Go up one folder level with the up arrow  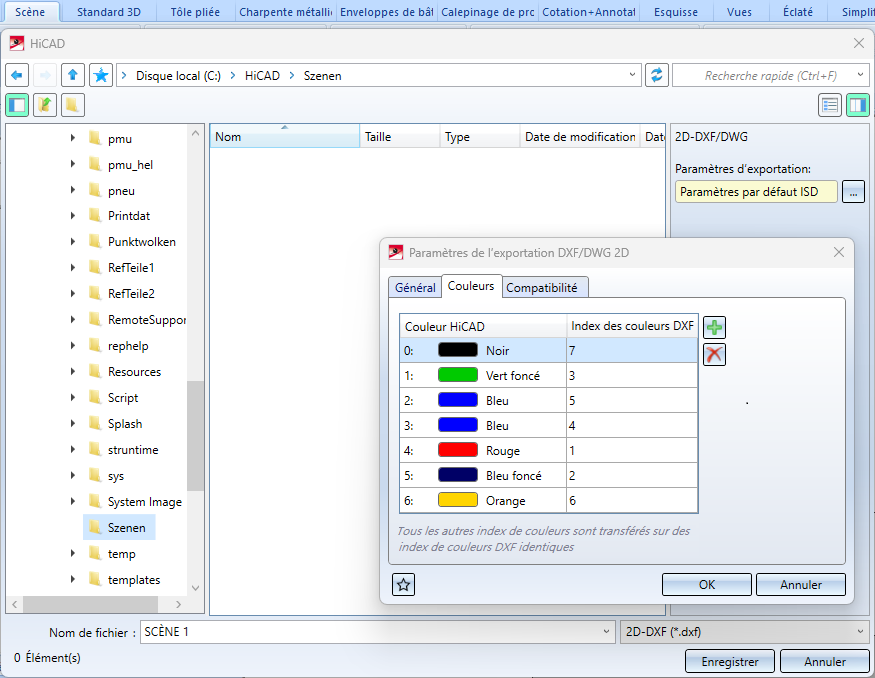click(73, 75)
